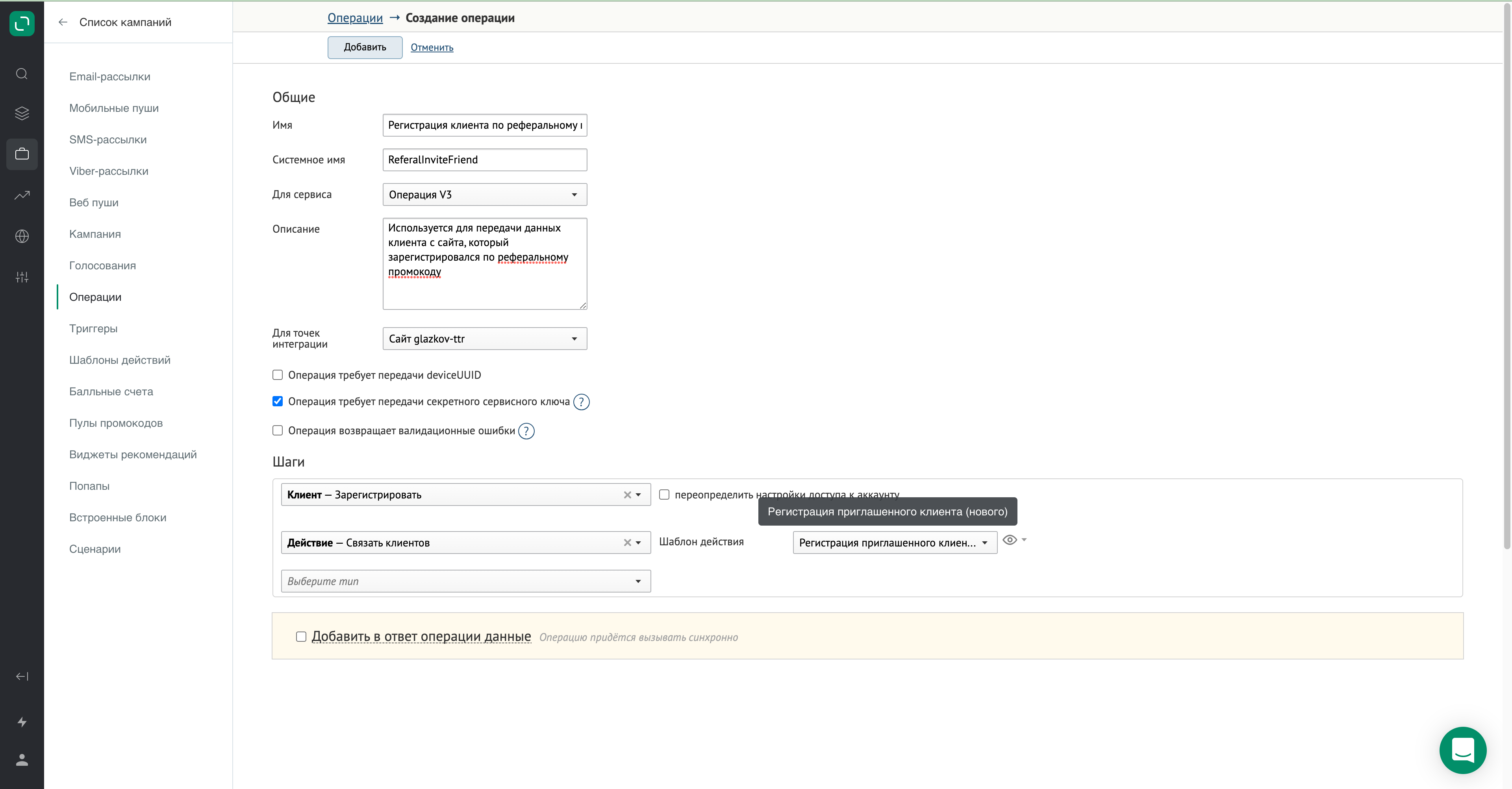1512x789 pixels.
Task: Open the Для сервиса dropdown
Action: click(484, 194)
